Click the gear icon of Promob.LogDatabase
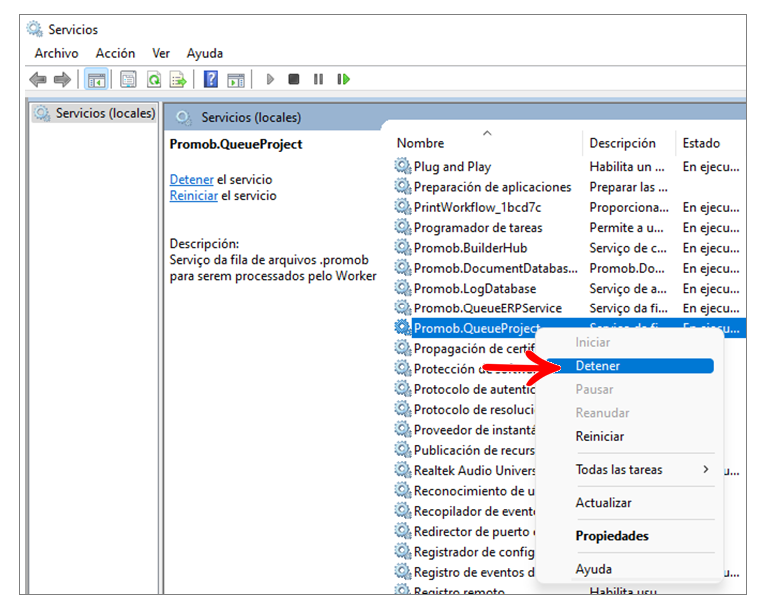765x616 pixels. coord(403,288)
